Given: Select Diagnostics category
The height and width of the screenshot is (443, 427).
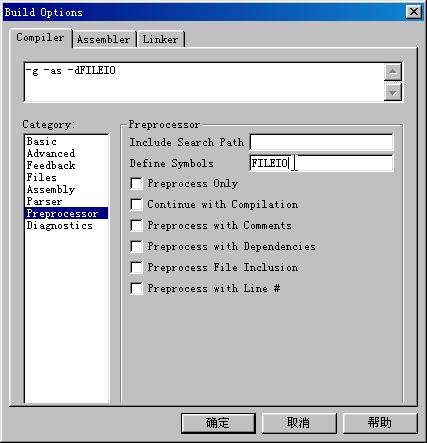Looking at the screenshot, I should 60,225.
